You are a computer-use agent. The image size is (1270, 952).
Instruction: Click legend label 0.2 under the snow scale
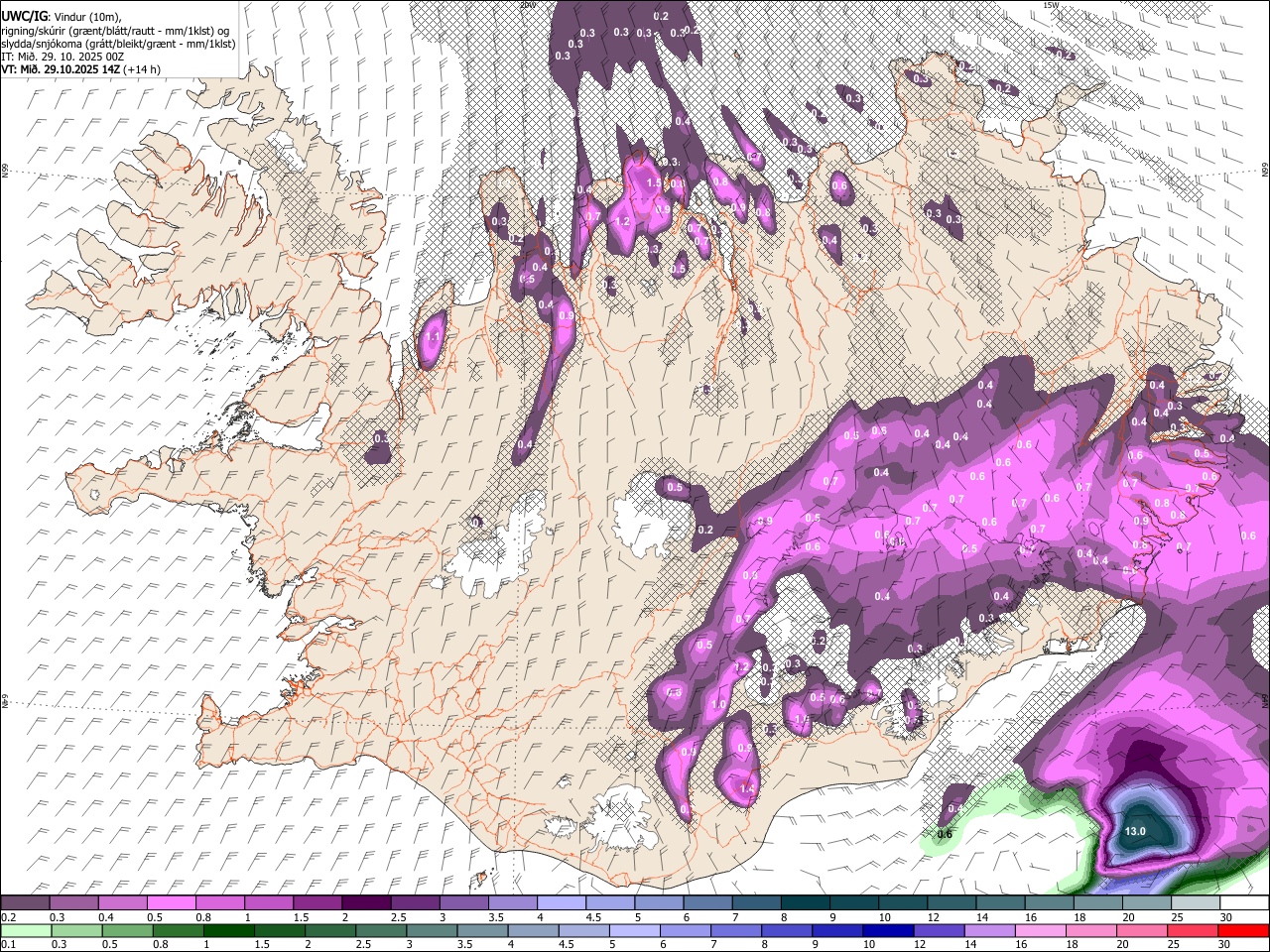[x=8, y=917]
